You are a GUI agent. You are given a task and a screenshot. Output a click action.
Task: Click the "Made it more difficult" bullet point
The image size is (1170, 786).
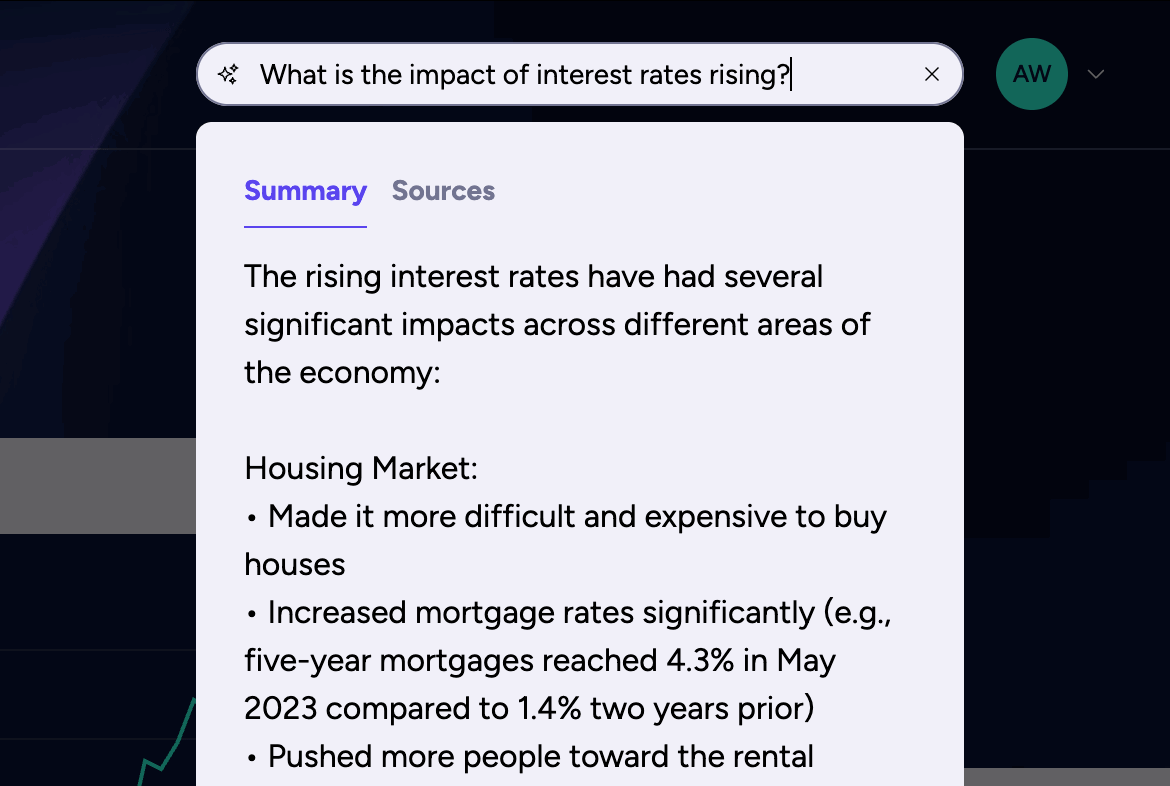click(577, 517)
